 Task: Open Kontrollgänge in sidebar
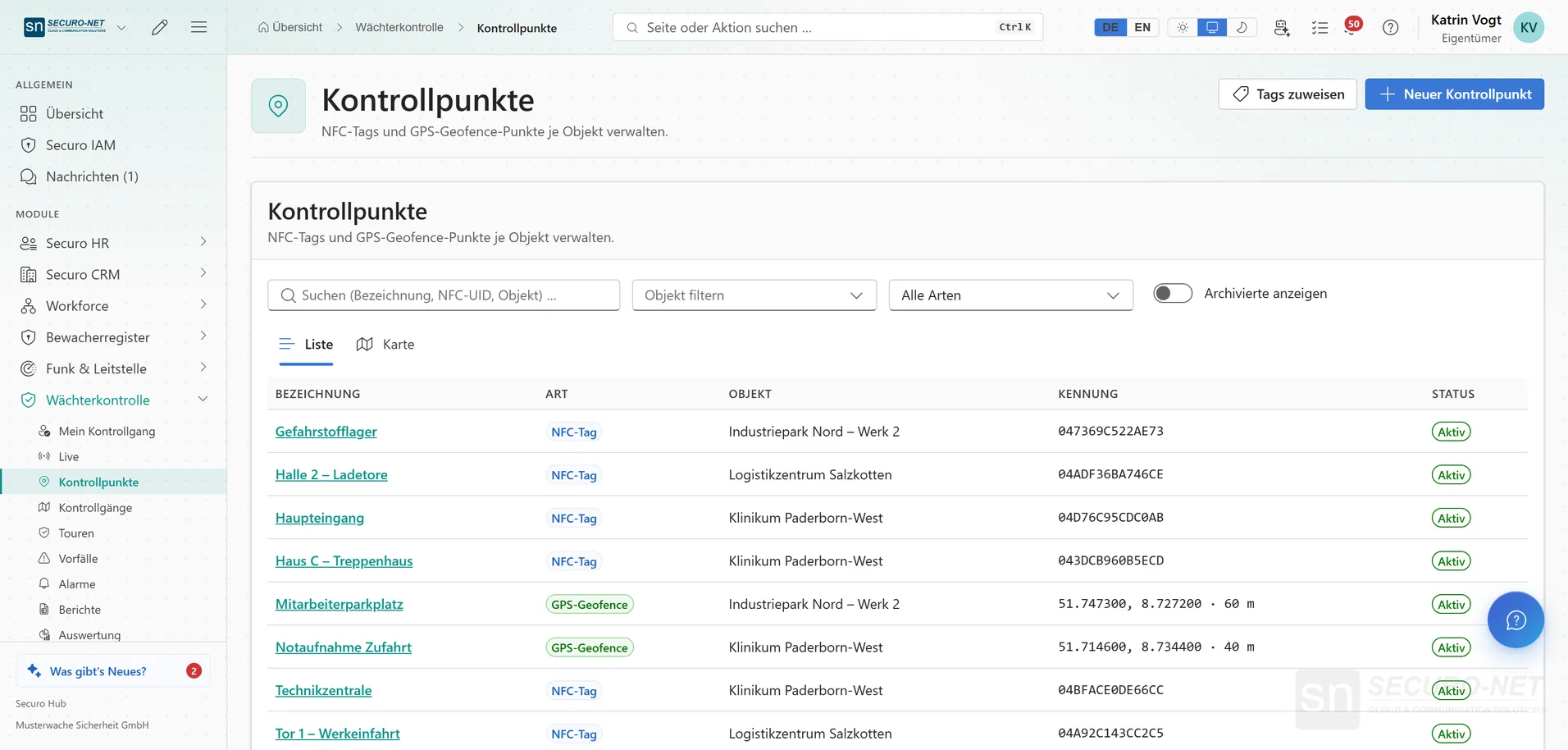95,508
